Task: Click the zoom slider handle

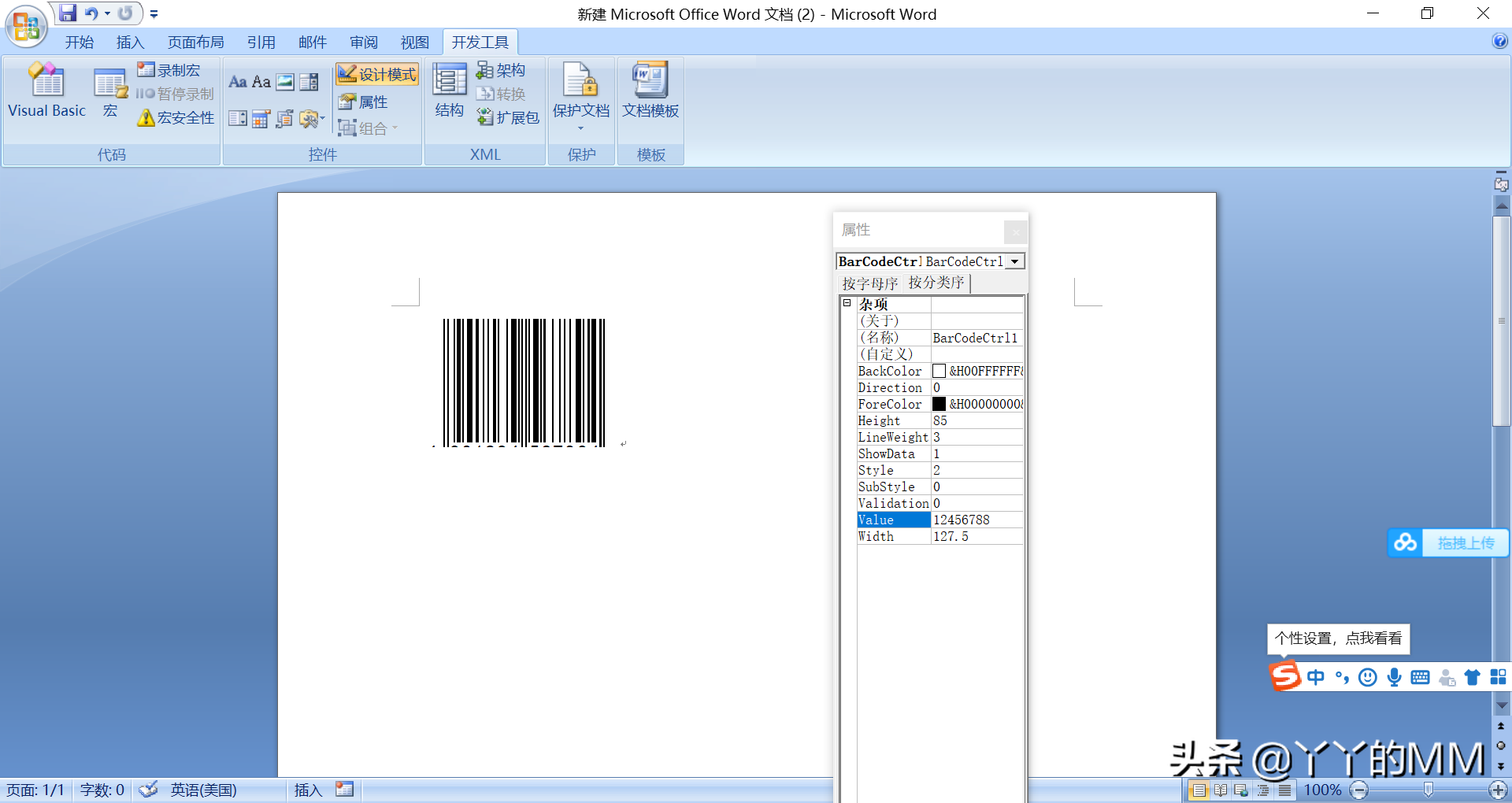Action: tap(1428, 790)
